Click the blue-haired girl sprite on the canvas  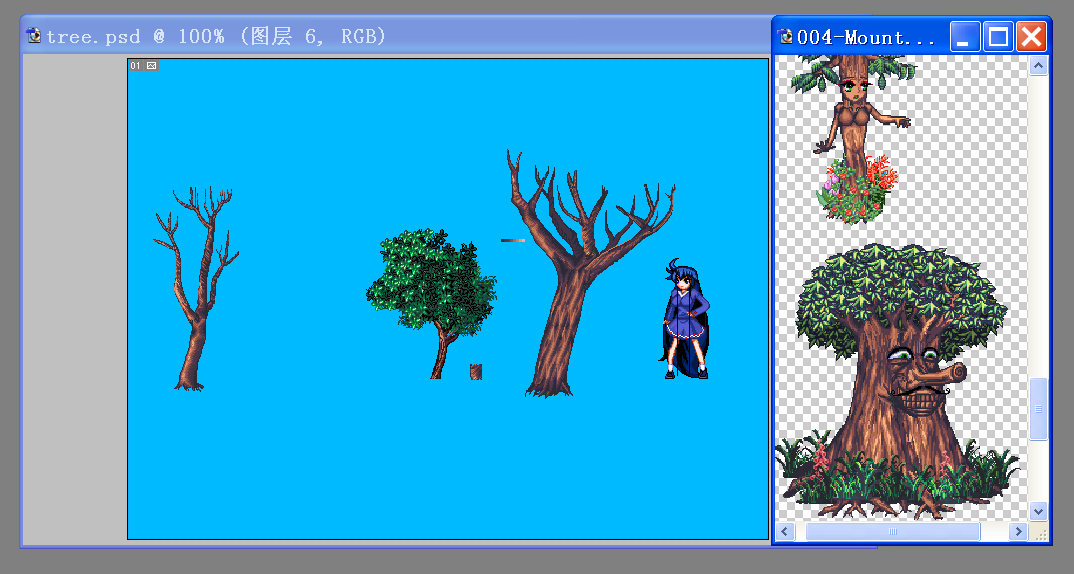coord(685,319)
